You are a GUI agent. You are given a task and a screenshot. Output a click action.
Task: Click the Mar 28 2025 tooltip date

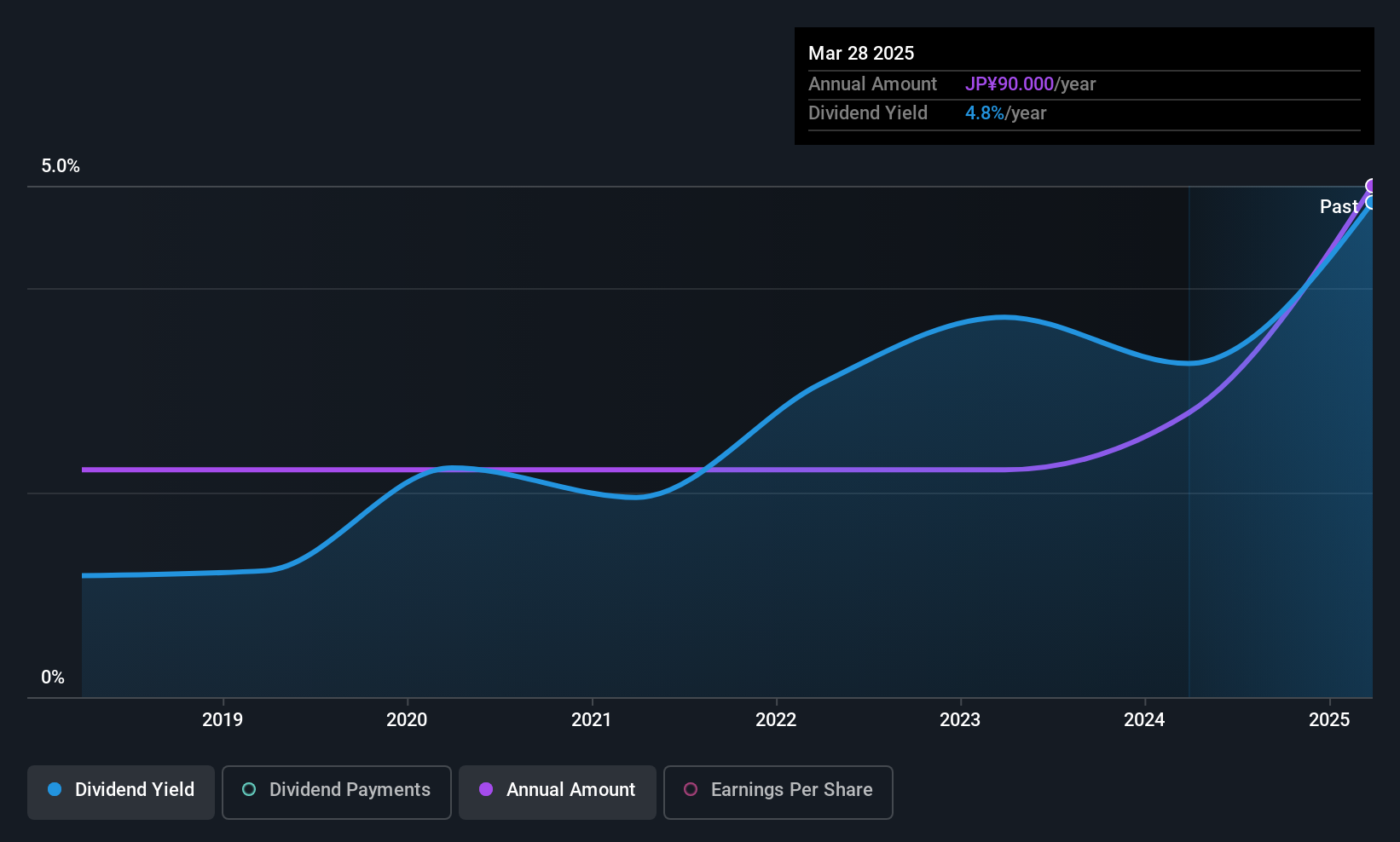(861, 54)
